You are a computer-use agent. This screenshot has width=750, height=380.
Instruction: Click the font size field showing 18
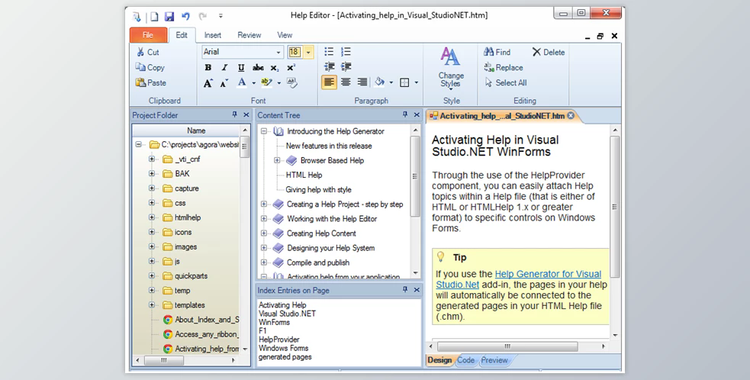coord(295,52)
